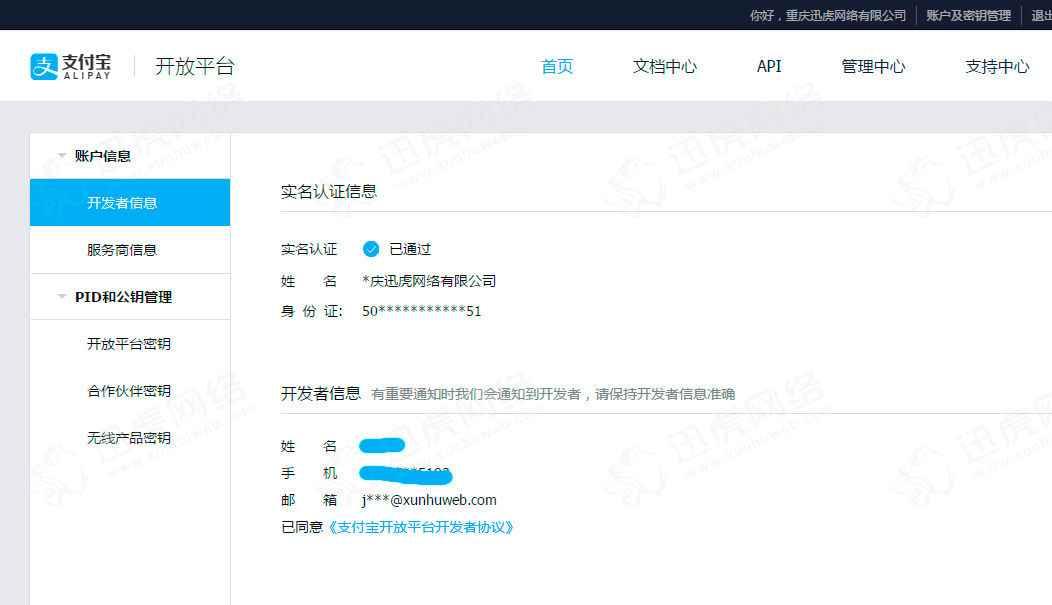Viewport: 1052px width, 605px height.
Task: Collapse the PID和公钥管理 section arrow
Action: tap(62, 297)
